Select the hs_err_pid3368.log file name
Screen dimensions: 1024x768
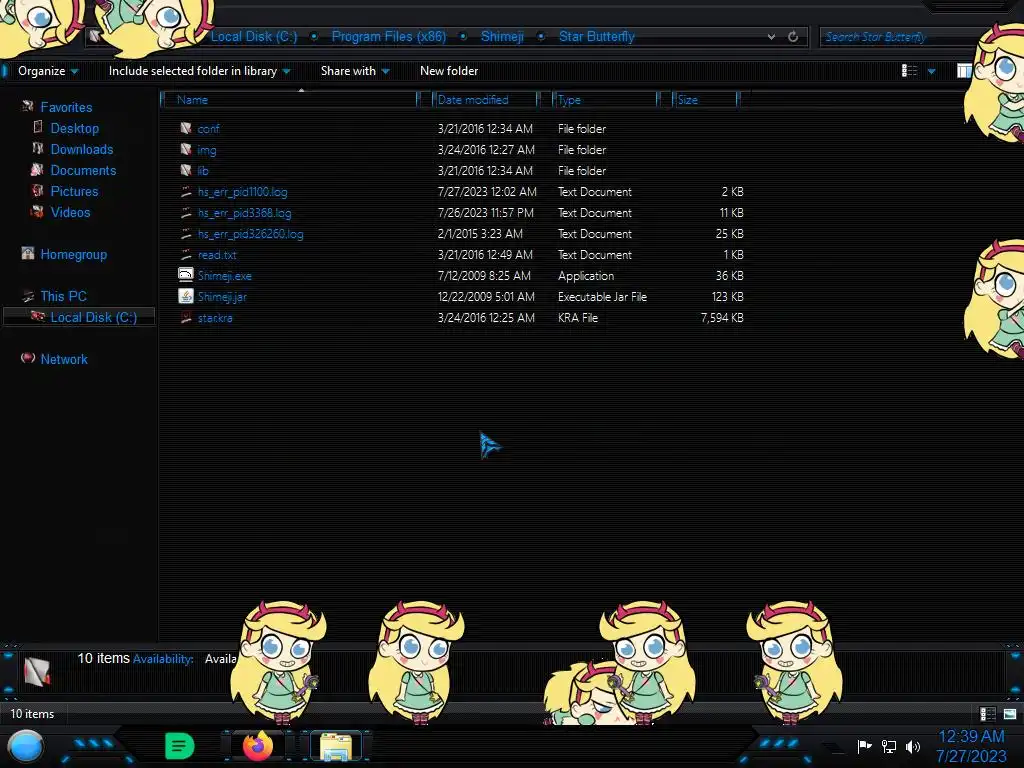click(x=244, y=213)
